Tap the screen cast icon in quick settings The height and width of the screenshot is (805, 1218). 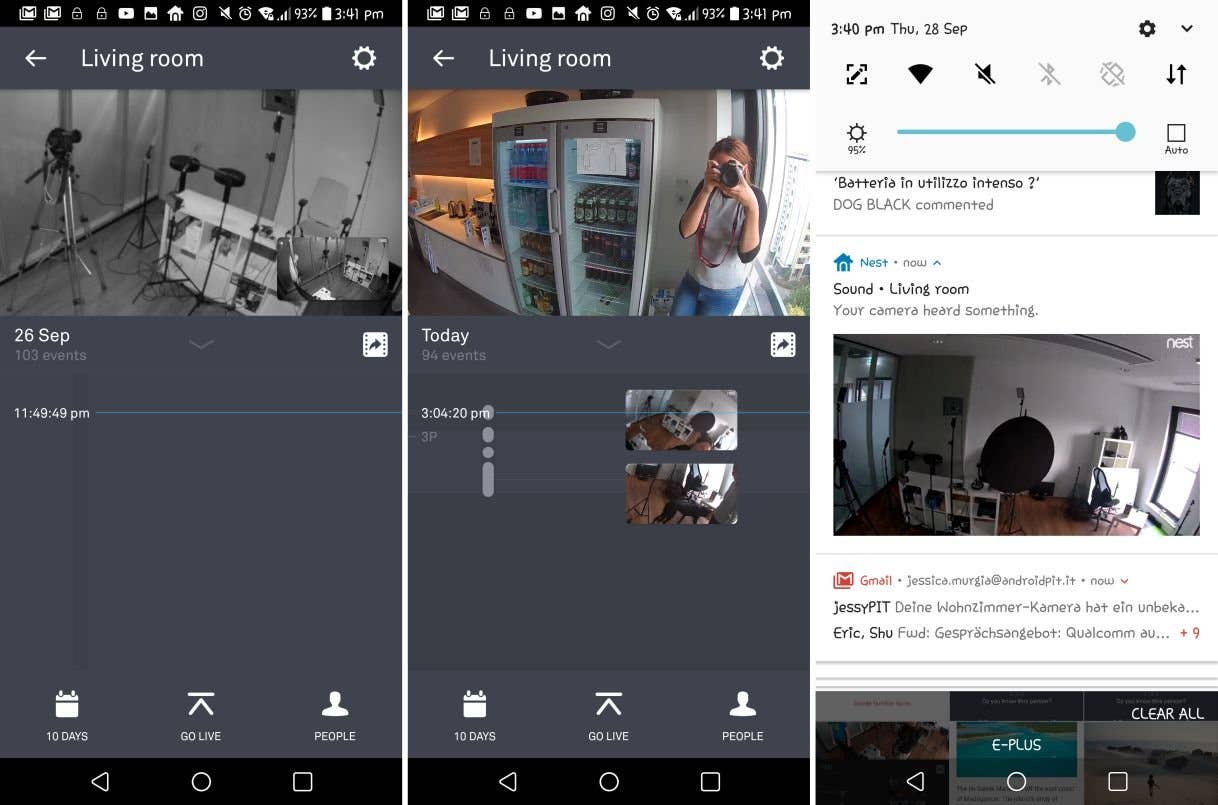(x=856, y=74)
